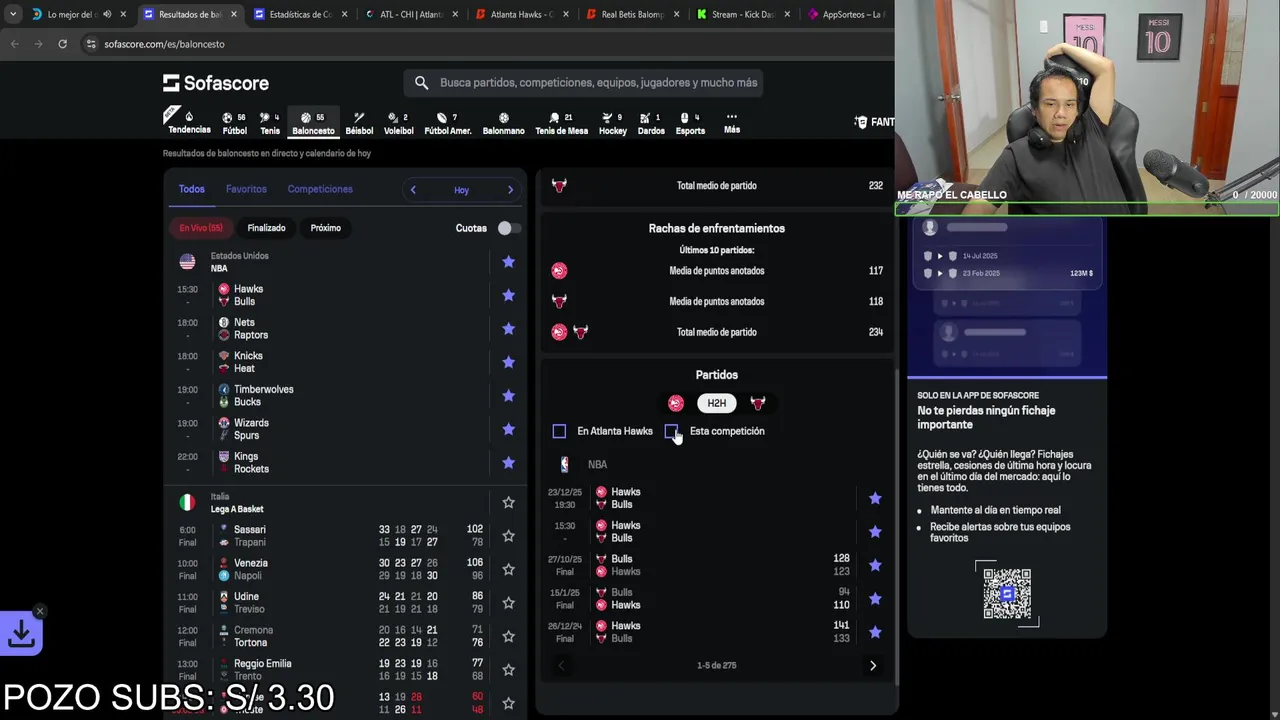Click the Sofascore logo

click(x=216, y=83)
